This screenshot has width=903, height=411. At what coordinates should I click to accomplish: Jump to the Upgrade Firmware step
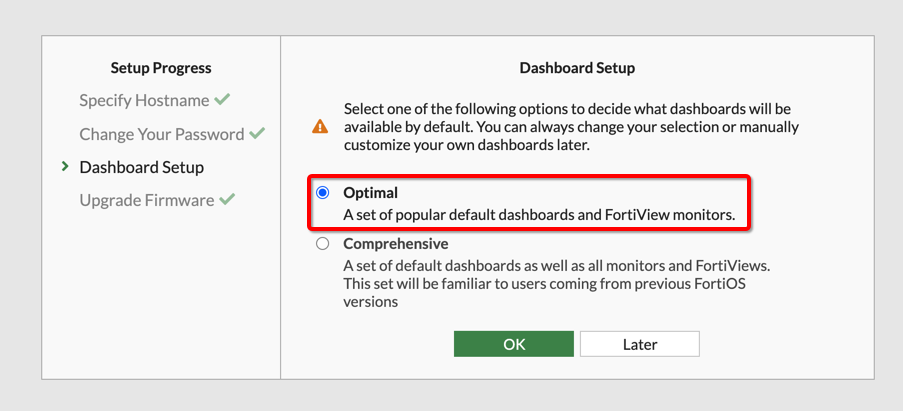click(146, 200)
